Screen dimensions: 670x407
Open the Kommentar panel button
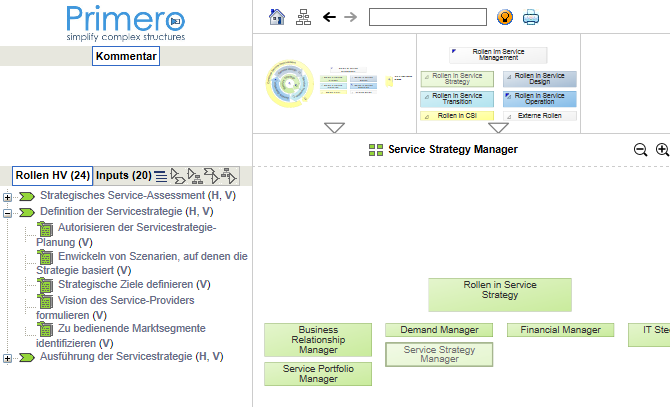126,57
